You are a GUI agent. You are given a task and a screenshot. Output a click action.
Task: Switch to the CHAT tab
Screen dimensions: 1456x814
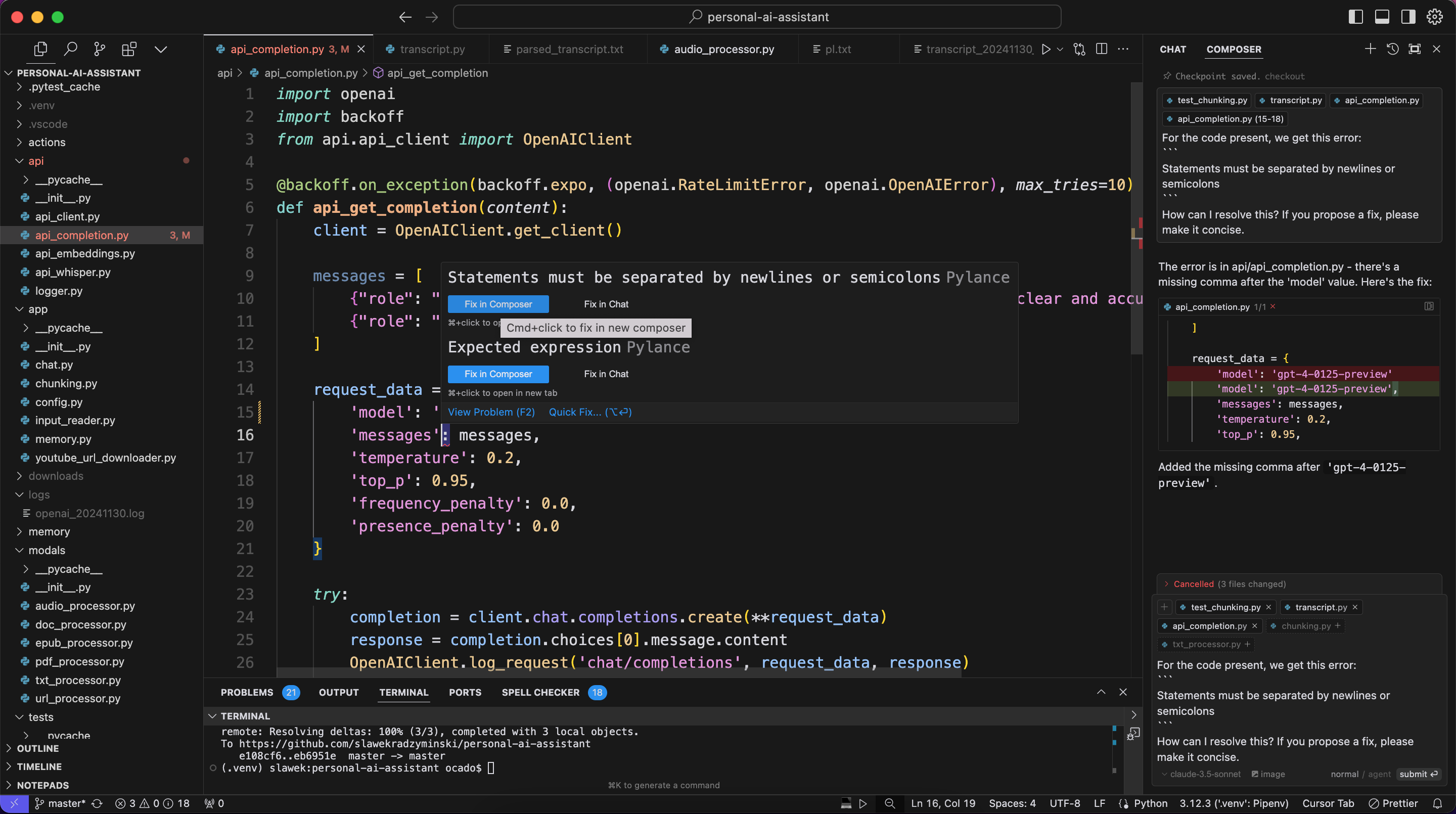pyautogui.click(x=1173, y=49)
